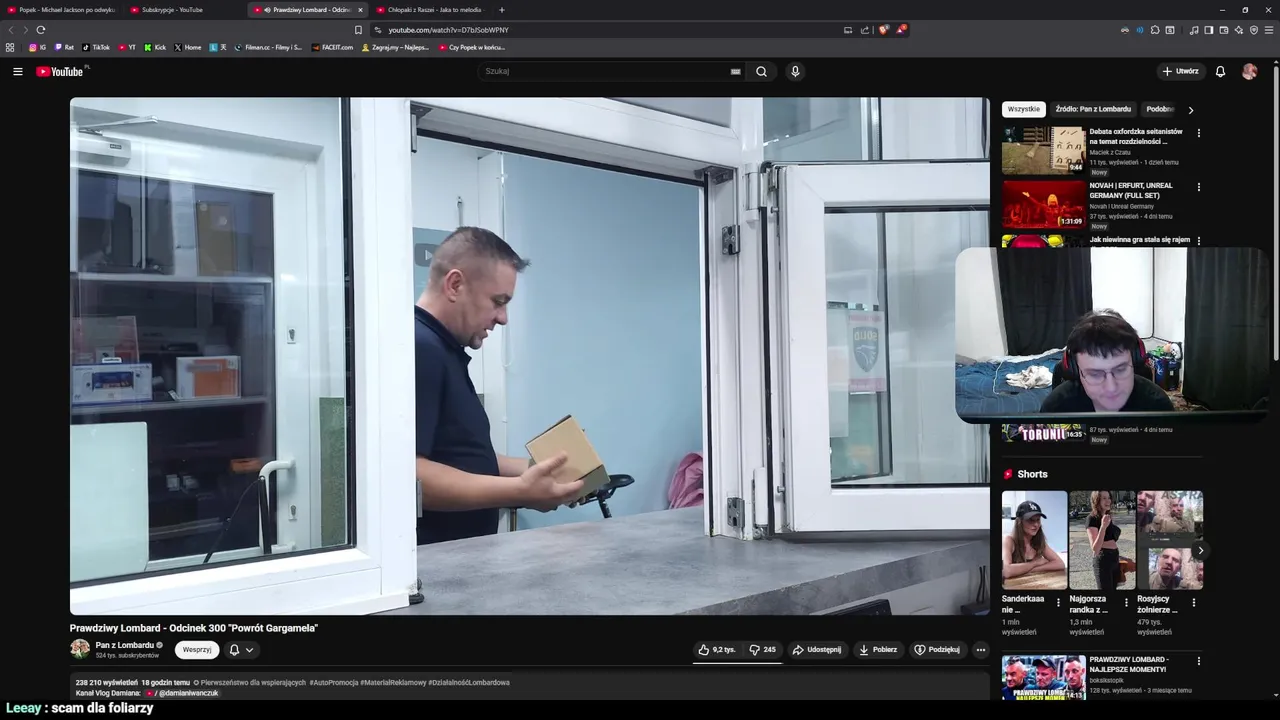The image size is (1280, 720).
Task: Open Pan z Lombardu channel avatar
Action: click(x=80, y=649)
